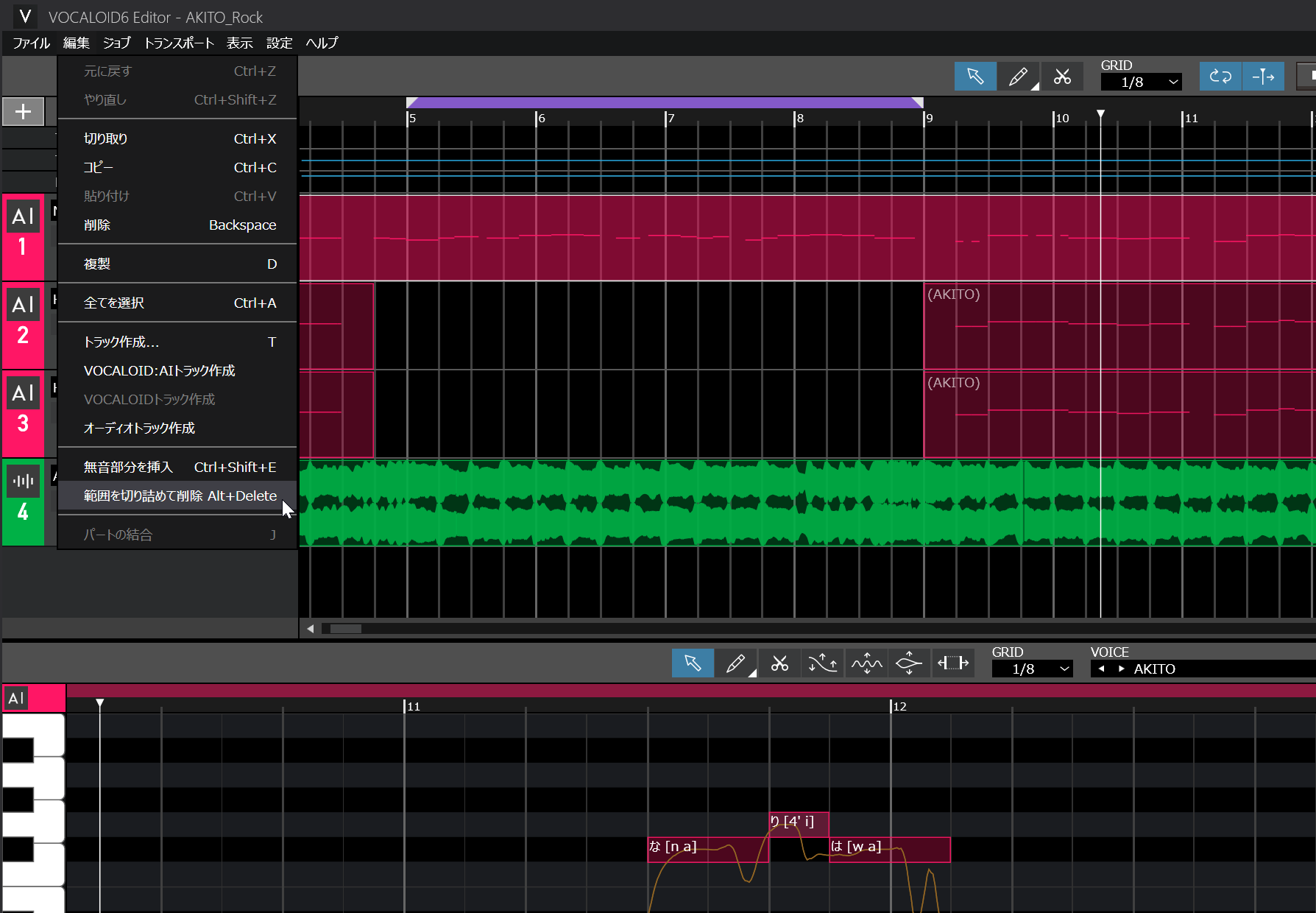
Task: Choose 範囲を切り詰めて削除 menu entry
Action: click(177, 496)
